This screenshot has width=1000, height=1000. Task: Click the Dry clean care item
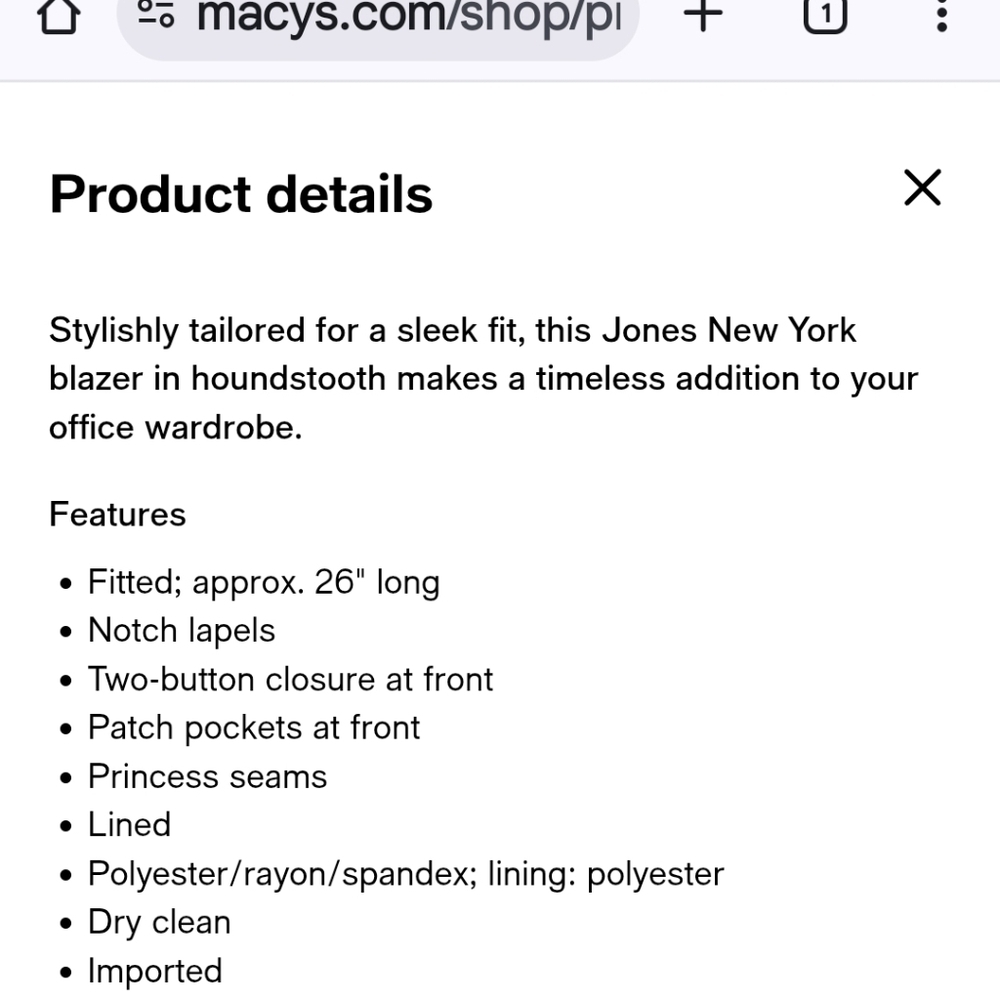(159, 922)
